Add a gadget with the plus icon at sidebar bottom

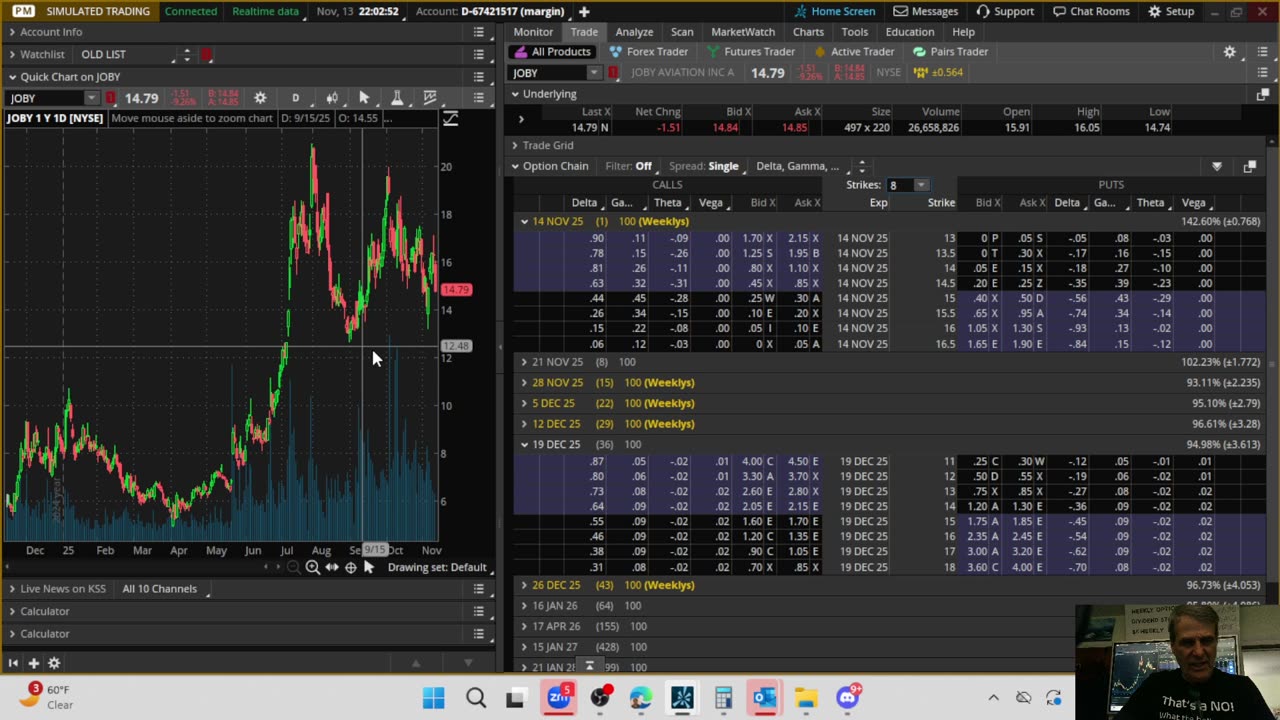(x=33, y=663)
